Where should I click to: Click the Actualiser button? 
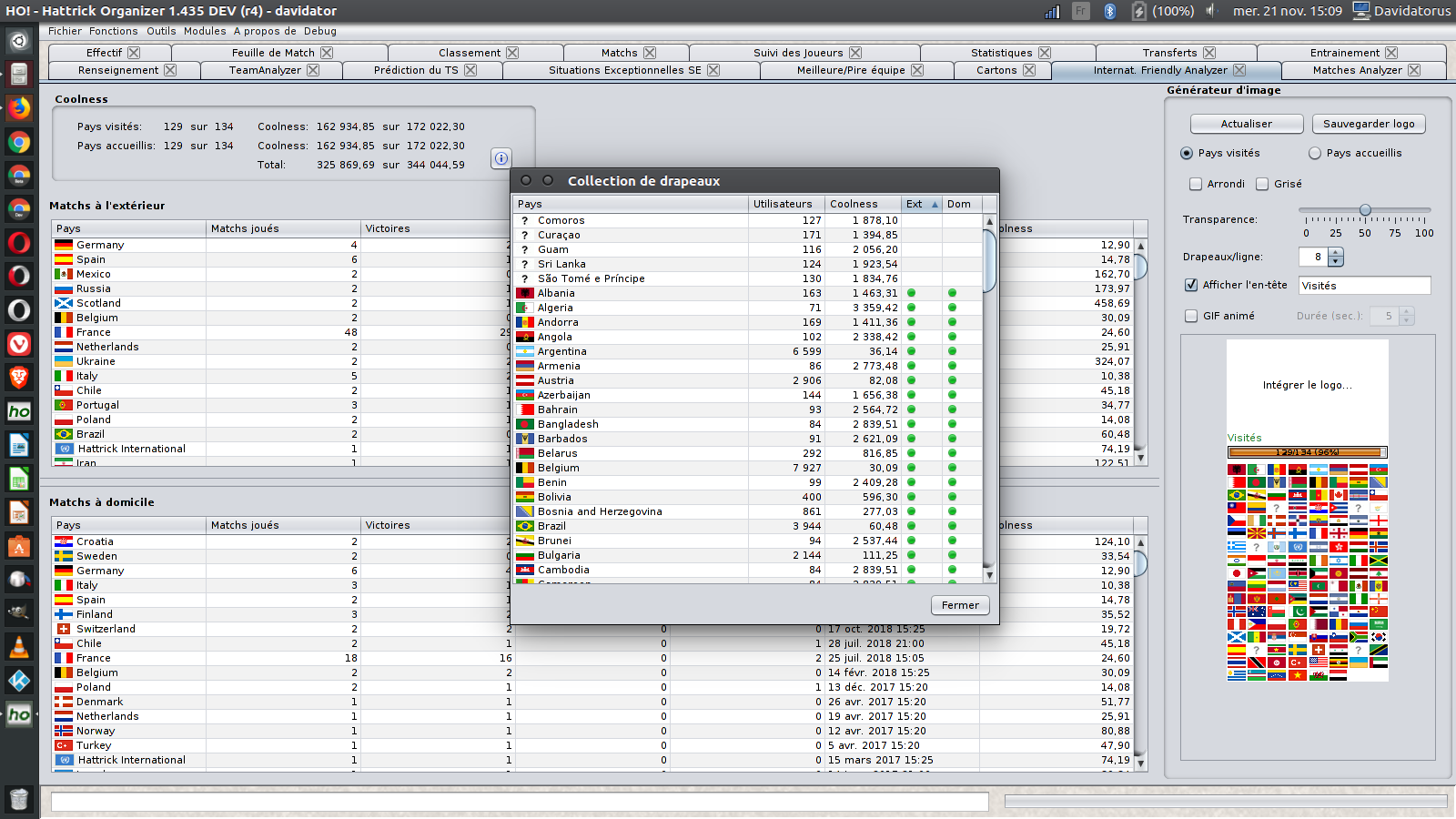1246,123
